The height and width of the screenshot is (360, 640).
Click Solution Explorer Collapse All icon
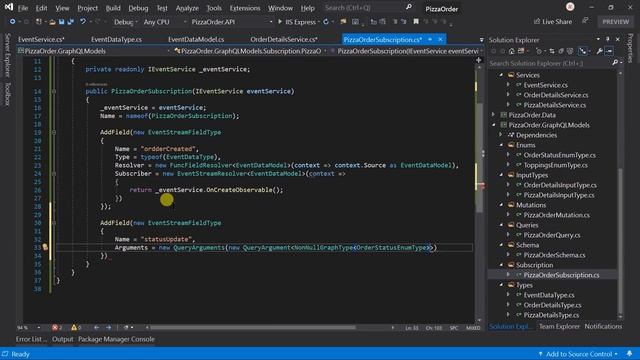tap(561, 51)
